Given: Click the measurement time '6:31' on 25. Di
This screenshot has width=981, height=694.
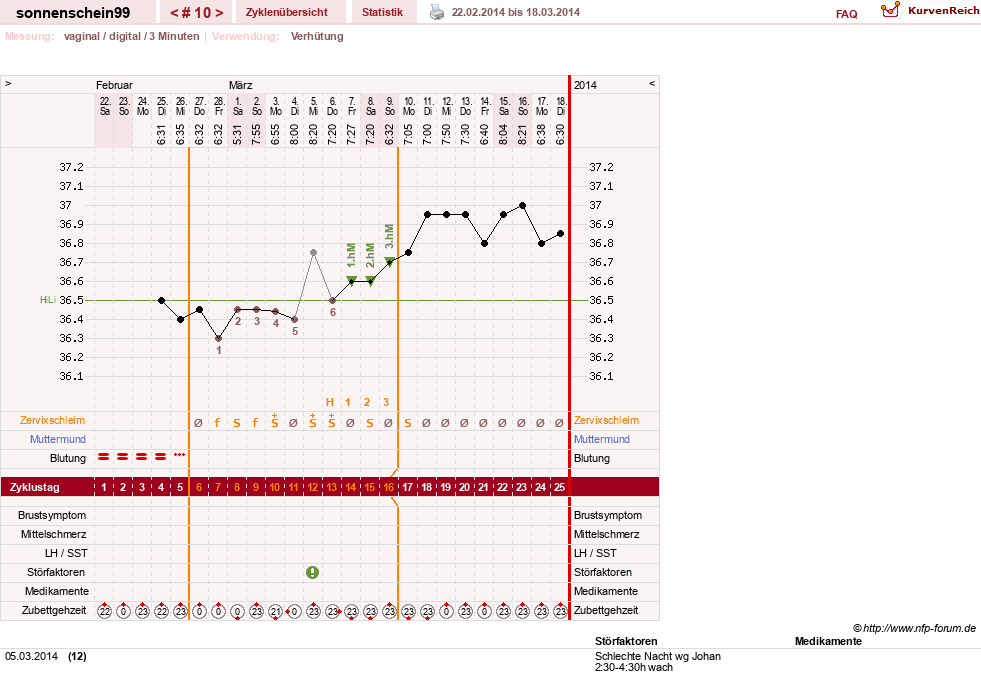Looking at the screenshot, I should (161, 135).
